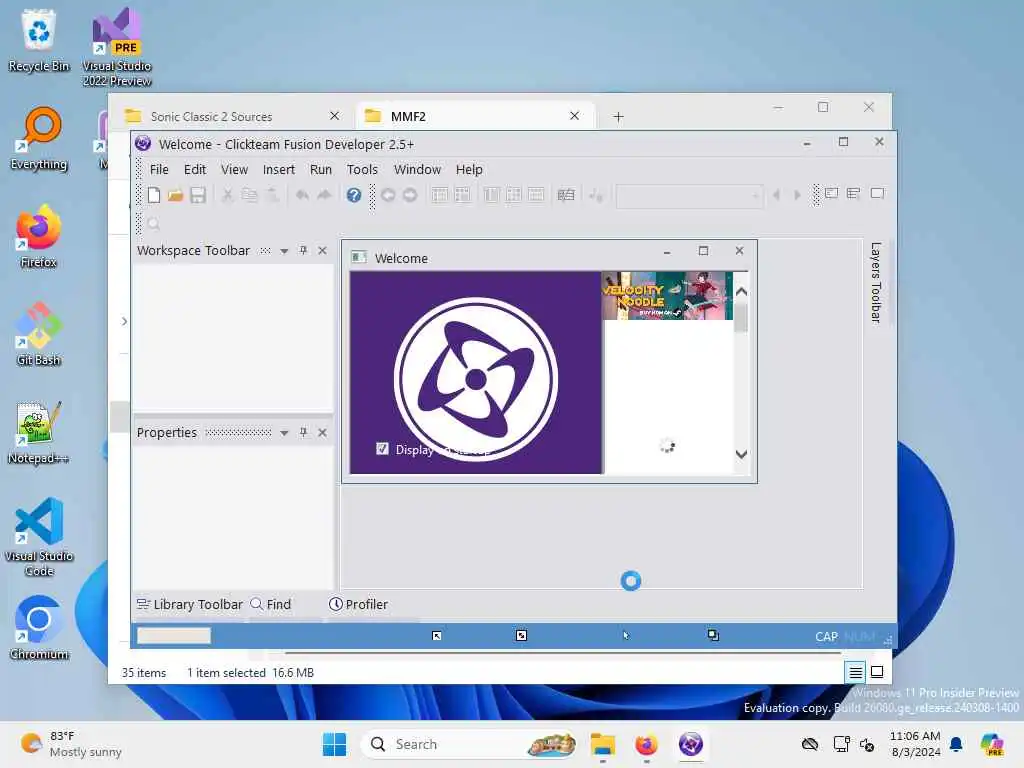This screenshot has height=768, width=1024.
Task: Add a new File Explorer tab
Action: (x=618, y=117)
